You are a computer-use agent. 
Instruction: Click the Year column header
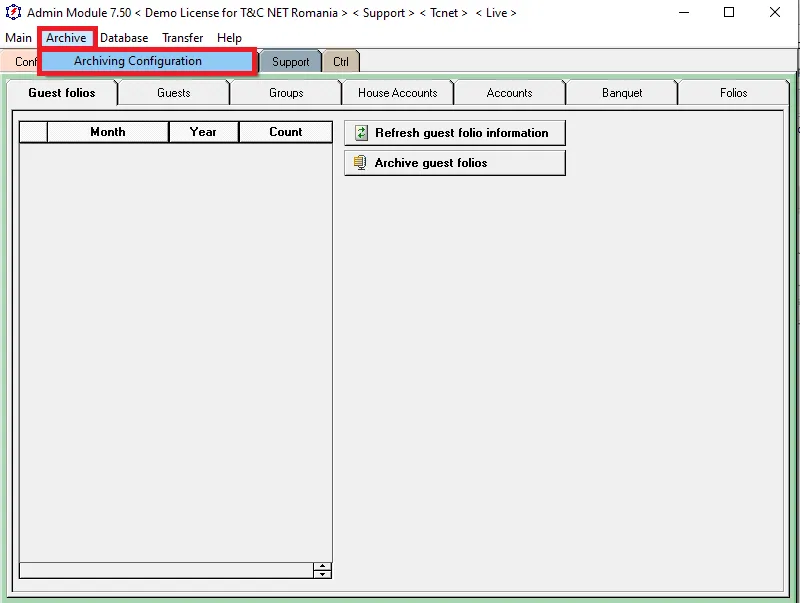point(203,132)
